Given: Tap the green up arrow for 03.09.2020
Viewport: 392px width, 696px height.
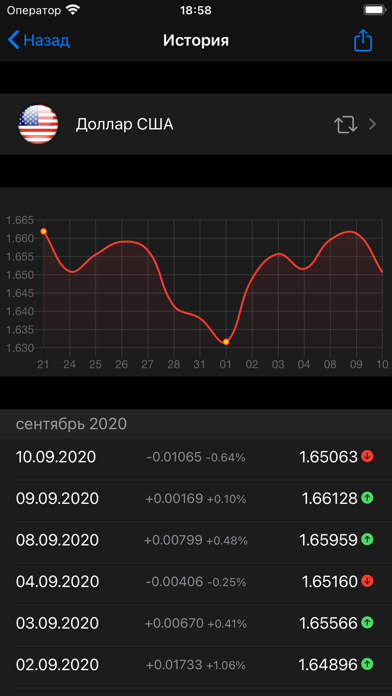Looking at the screenshot, I should pos(367,622).
